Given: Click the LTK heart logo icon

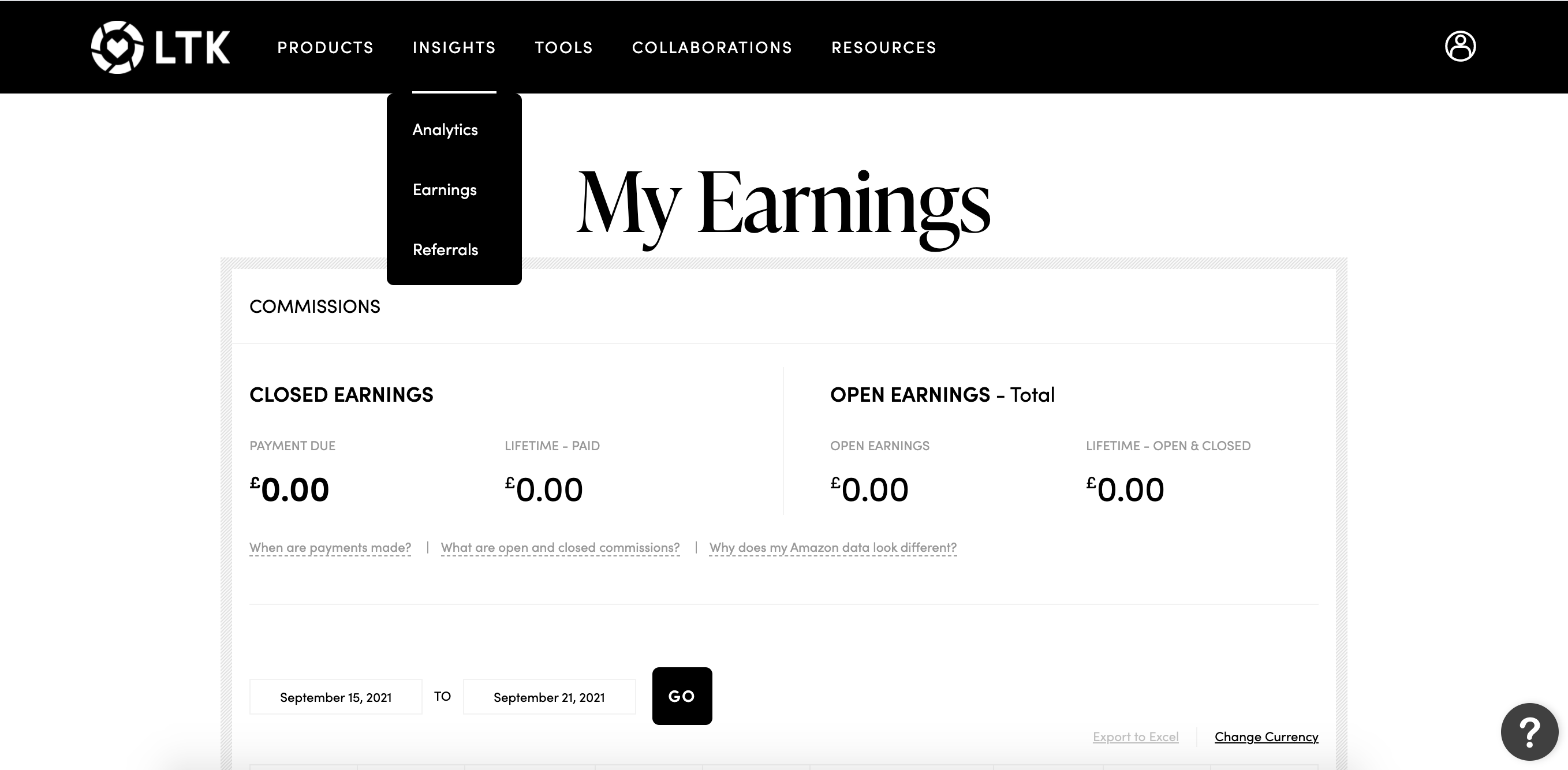Looking at the screenshot, I should [117, 47].
